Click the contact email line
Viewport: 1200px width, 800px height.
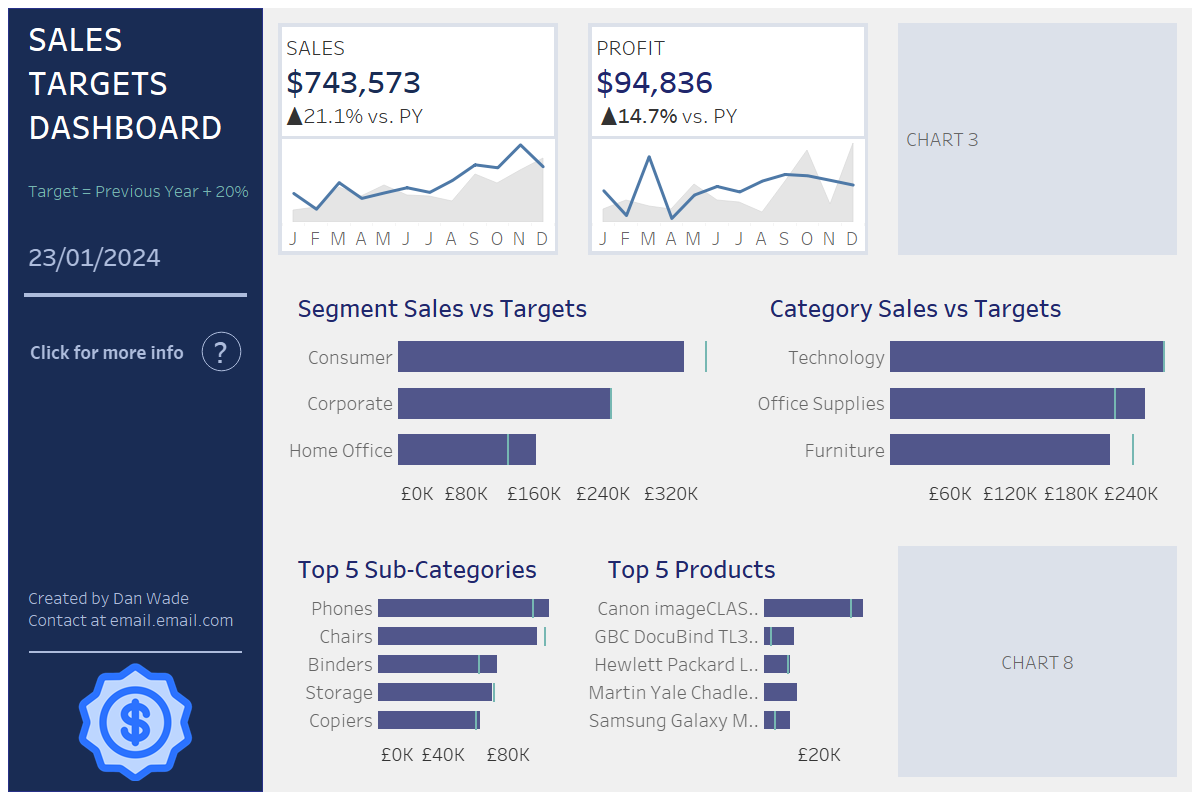click(130, 621)
